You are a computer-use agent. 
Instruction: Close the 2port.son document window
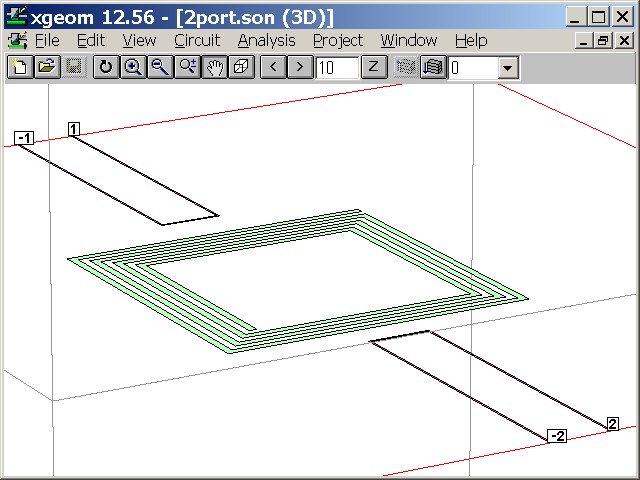click(624, 40)
